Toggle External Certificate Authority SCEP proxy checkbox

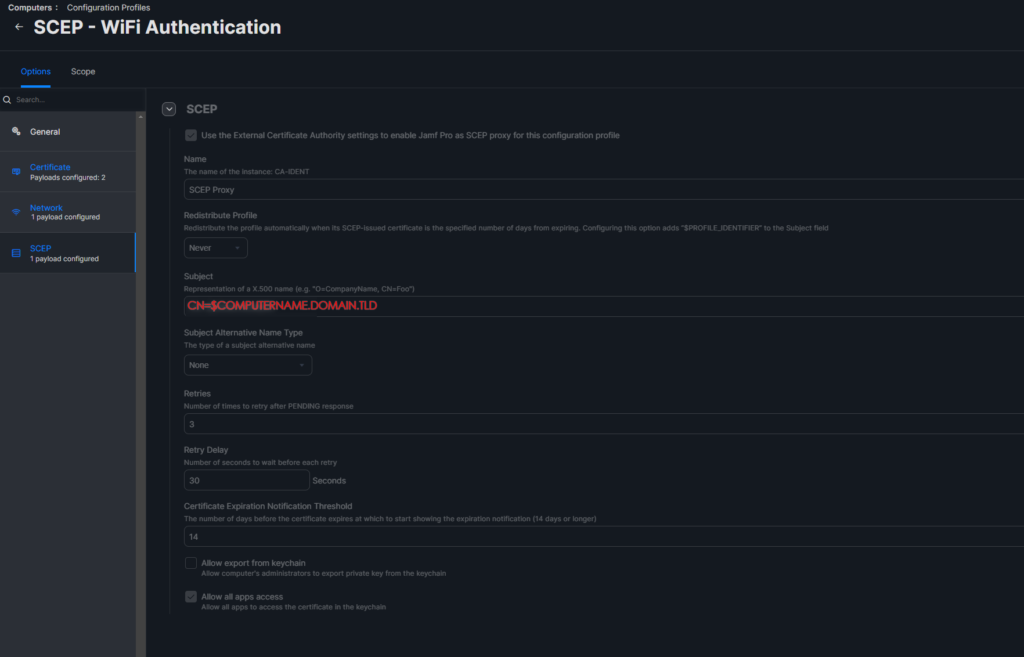[x=191, y=135]
